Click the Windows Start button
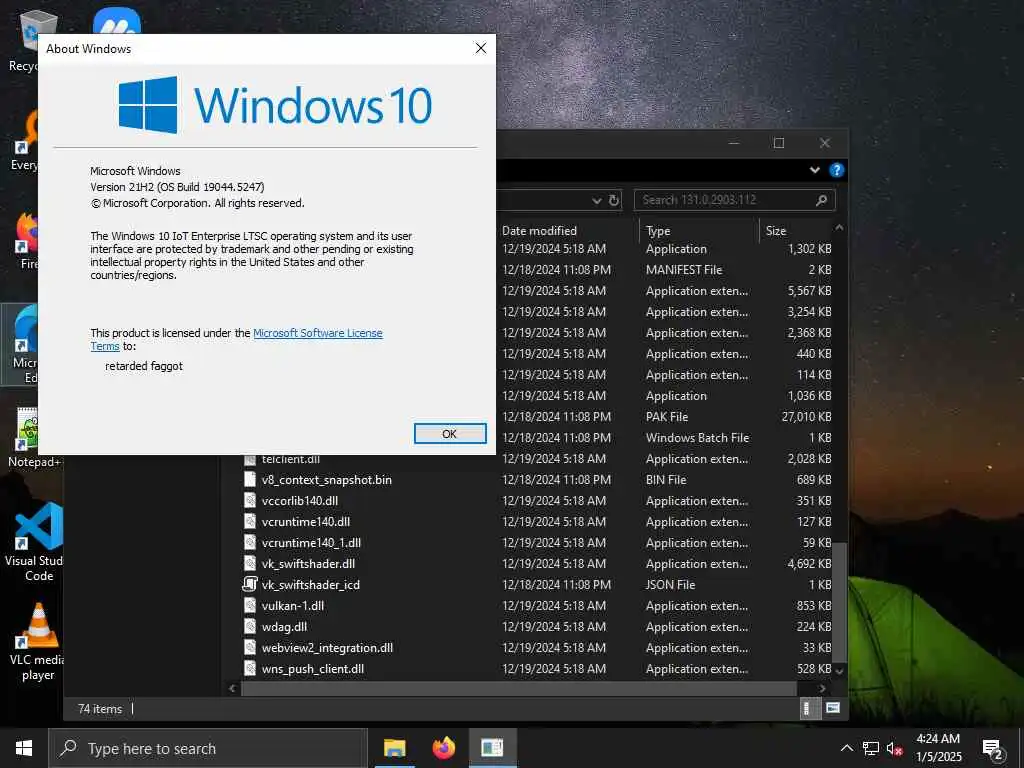The height and width of the screenshot is (768, 1024). [x=24, y=748]
